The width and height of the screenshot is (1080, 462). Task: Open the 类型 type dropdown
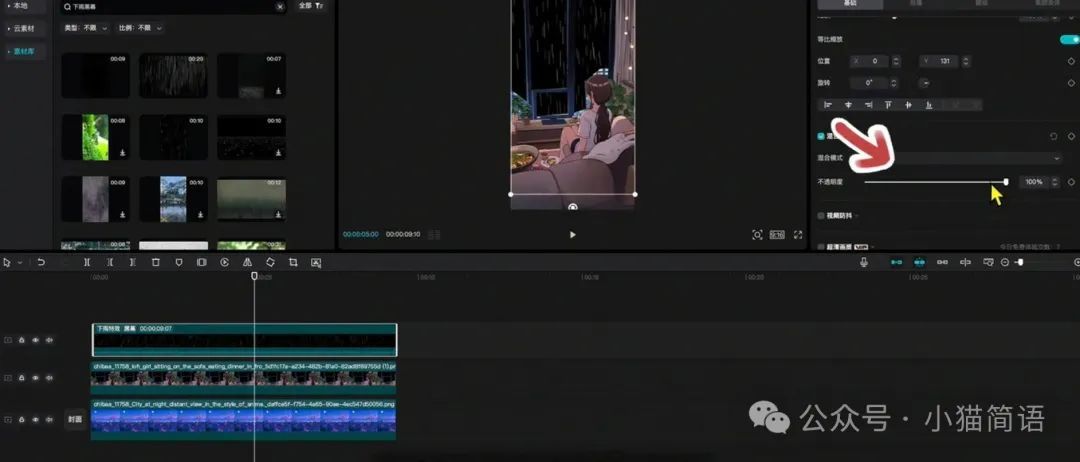pyautogui.click(x=86, y=28)
